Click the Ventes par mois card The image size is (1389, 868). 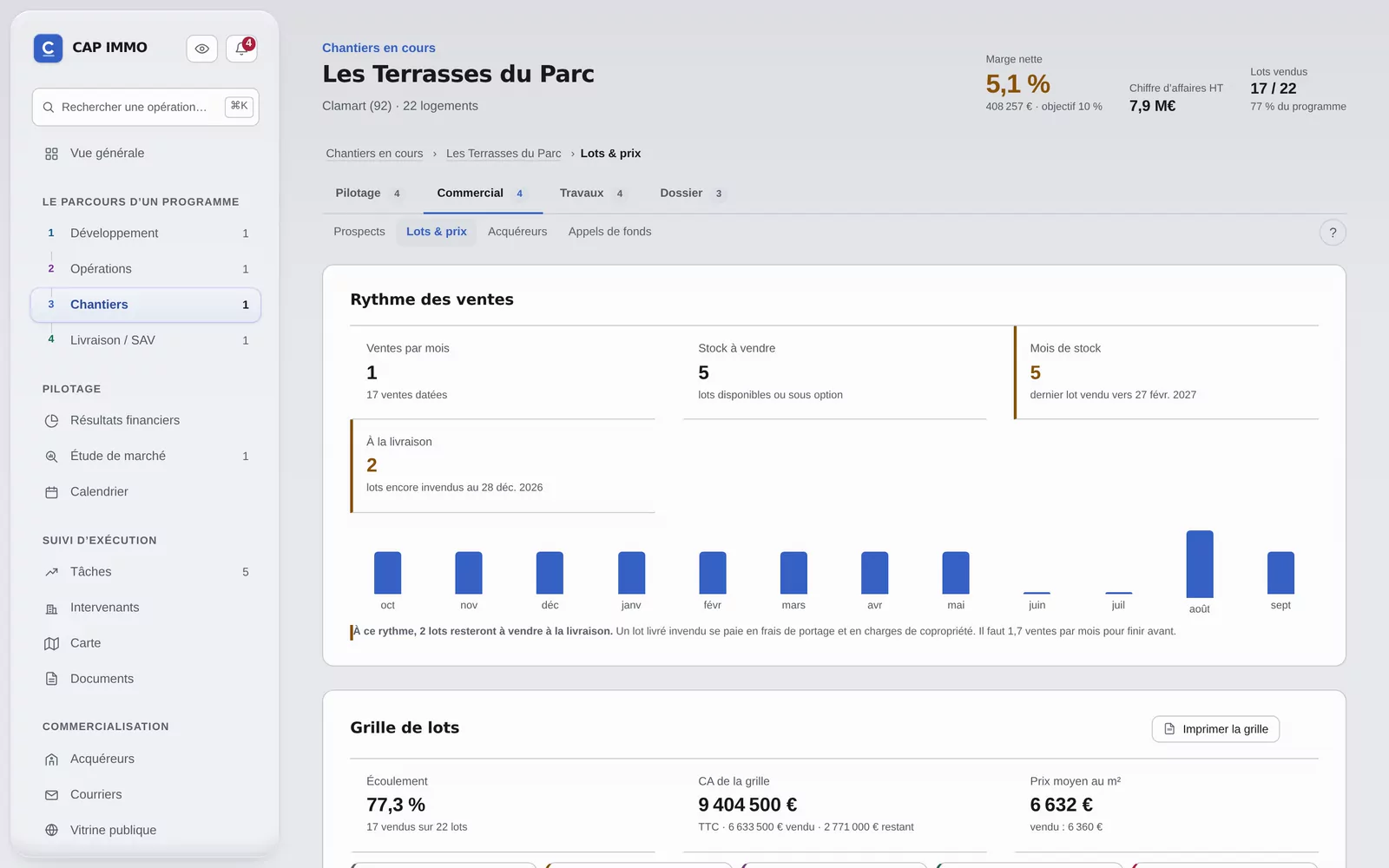pos(503,372)
